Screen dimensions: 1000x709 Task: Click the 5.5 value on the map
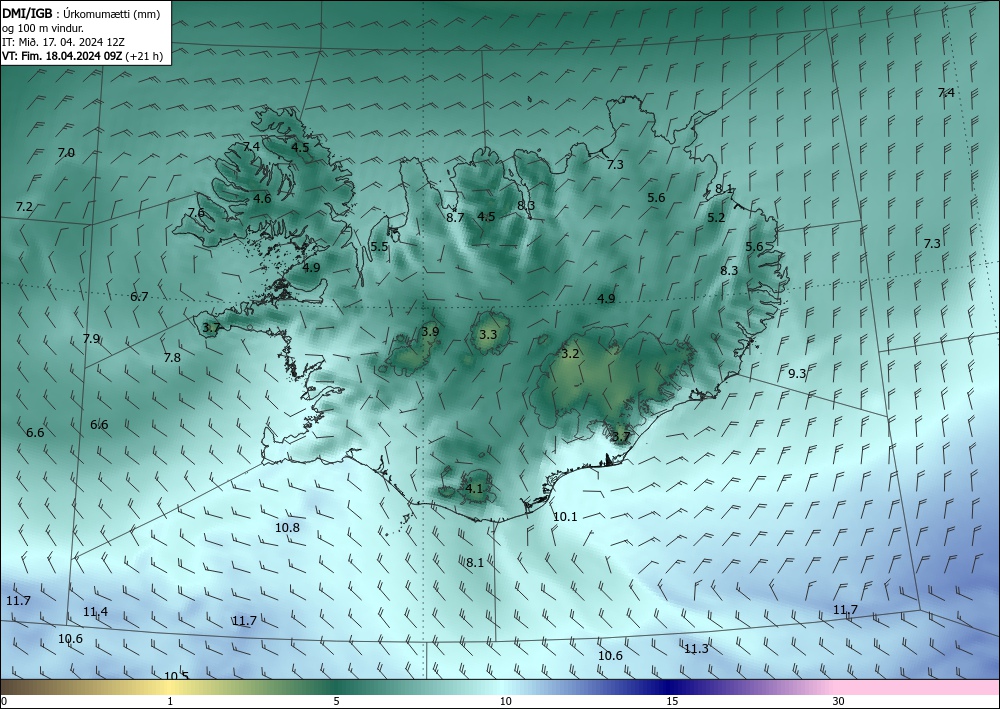(379, 247)
